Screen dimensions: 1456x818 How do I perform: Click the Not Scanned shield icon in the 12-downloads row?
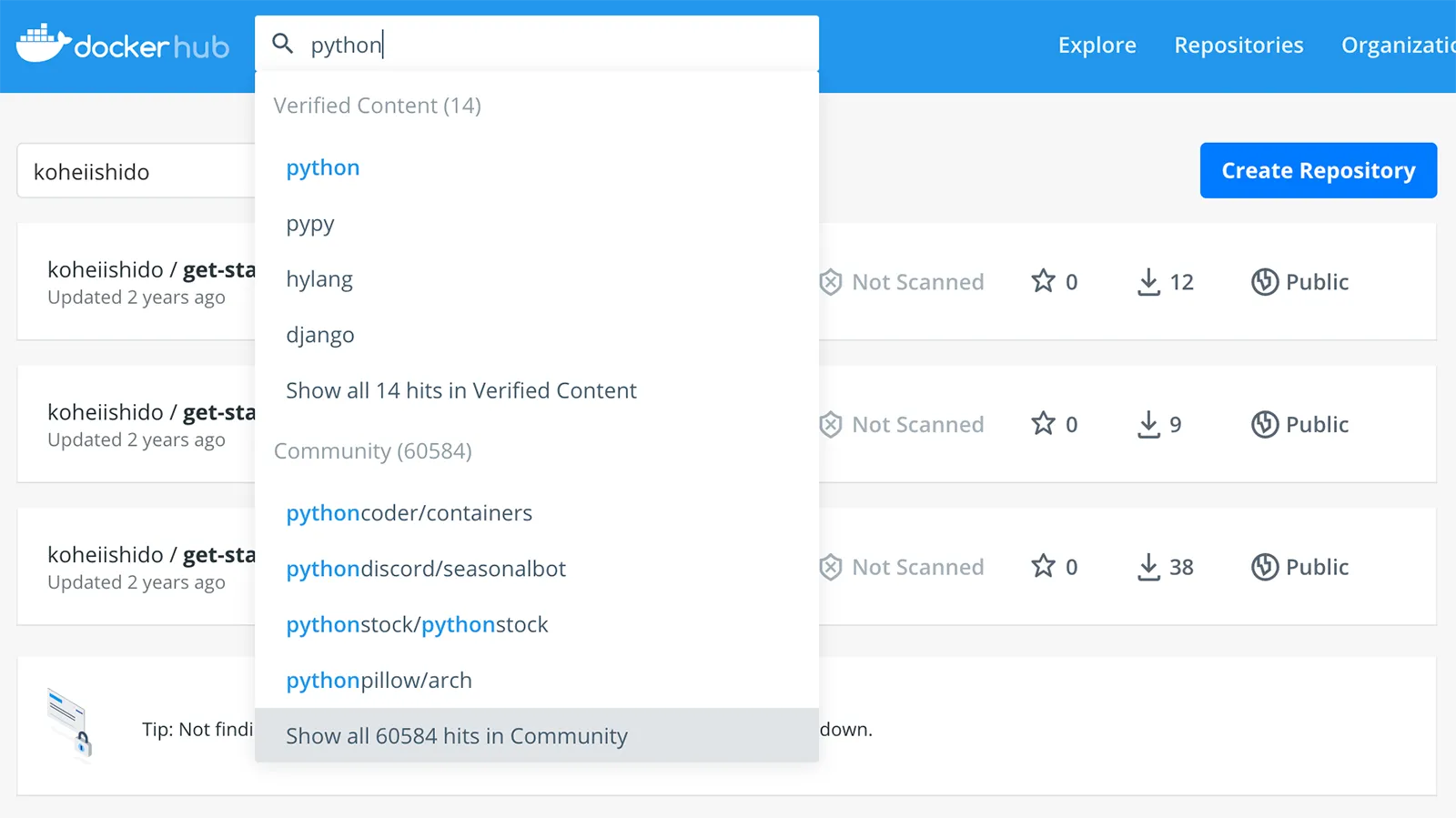830,282
